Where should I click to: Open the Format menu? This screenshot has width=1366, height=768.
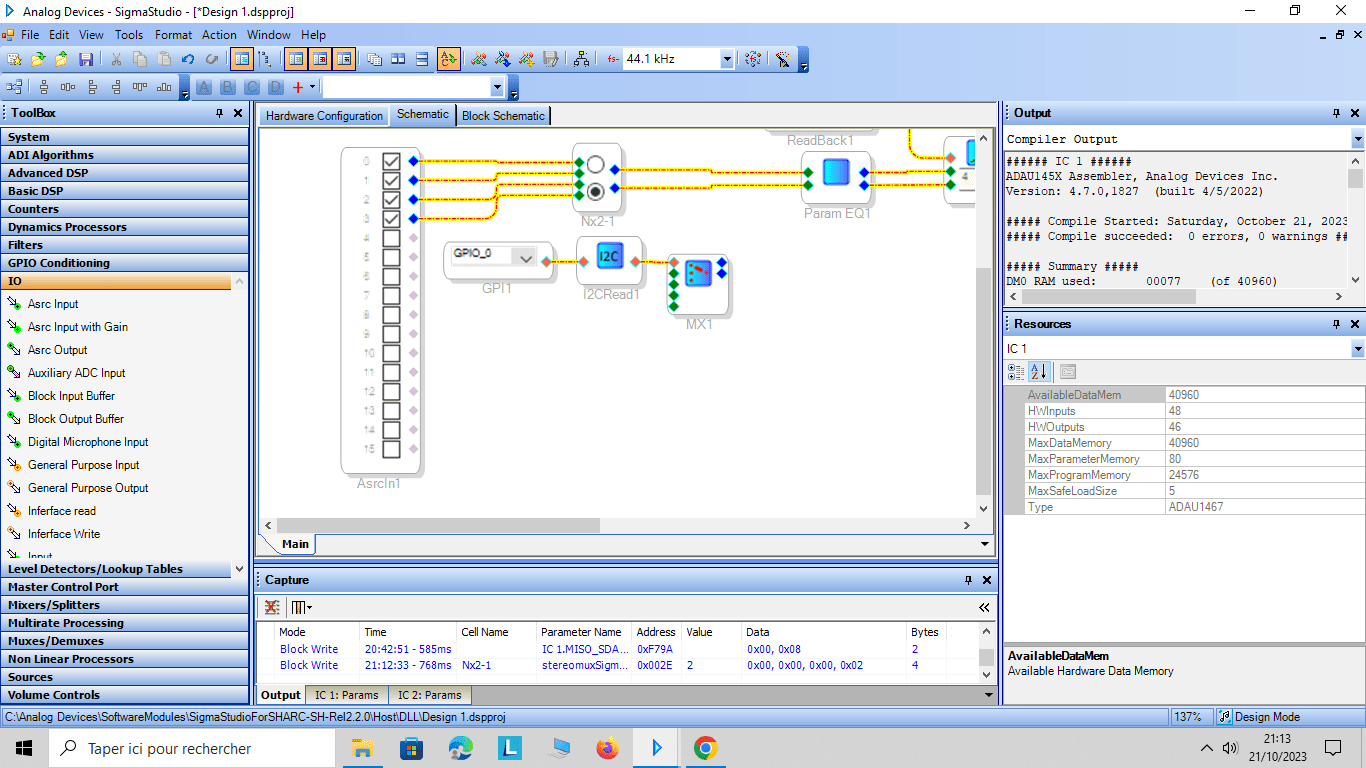click(x=173, y=34)
